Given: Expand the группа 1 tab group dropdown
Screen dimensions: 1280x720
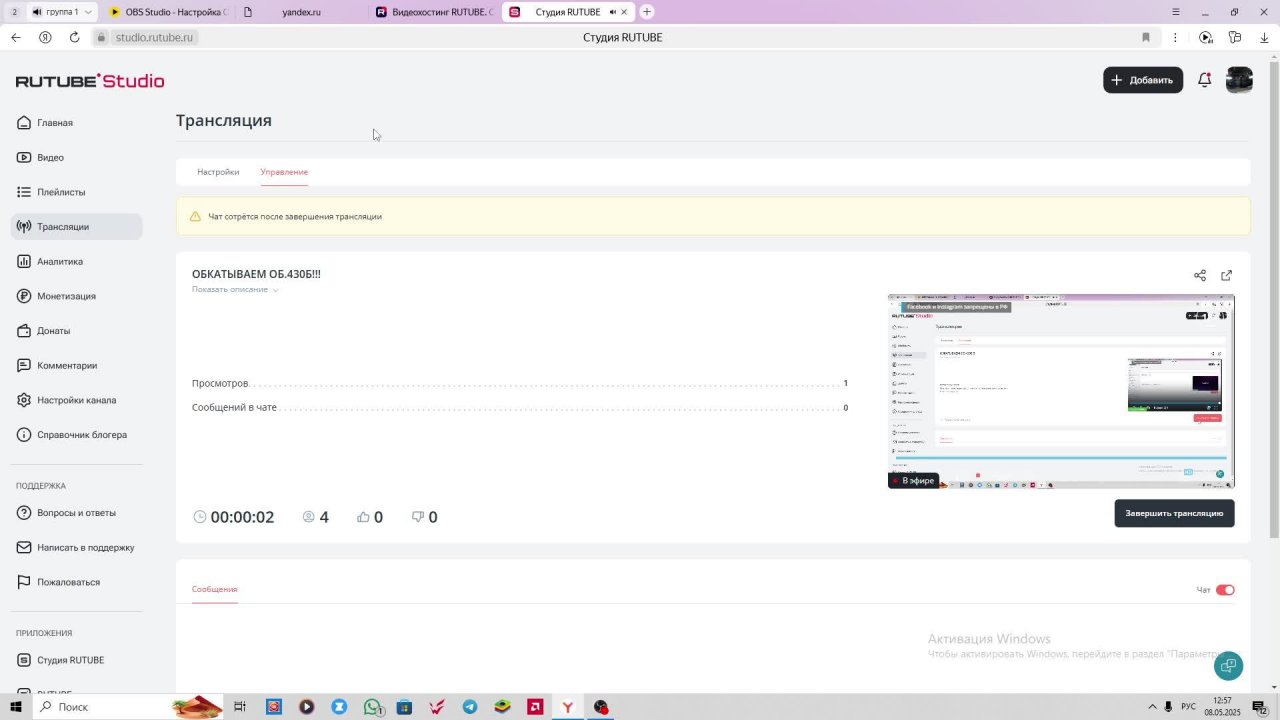Looking at the screenshot, I should 88,12.
